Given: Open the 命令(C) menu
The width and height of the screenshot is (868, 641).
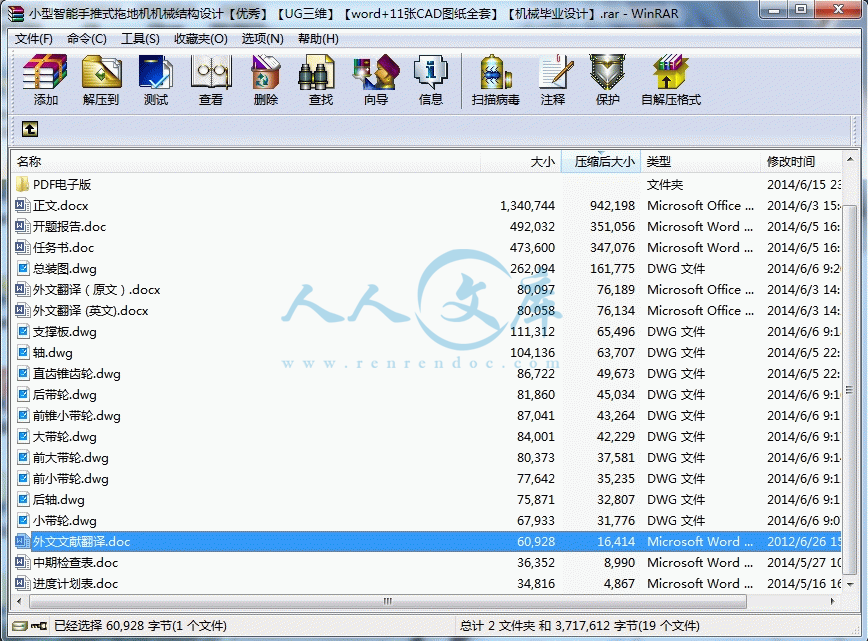Looking at the screenshot, I should point(87,39).
